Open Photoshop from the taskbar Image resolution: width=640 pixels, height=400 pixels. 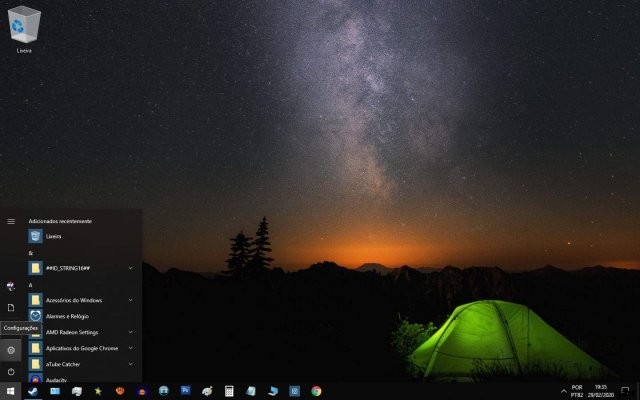(x=185, y=391)
